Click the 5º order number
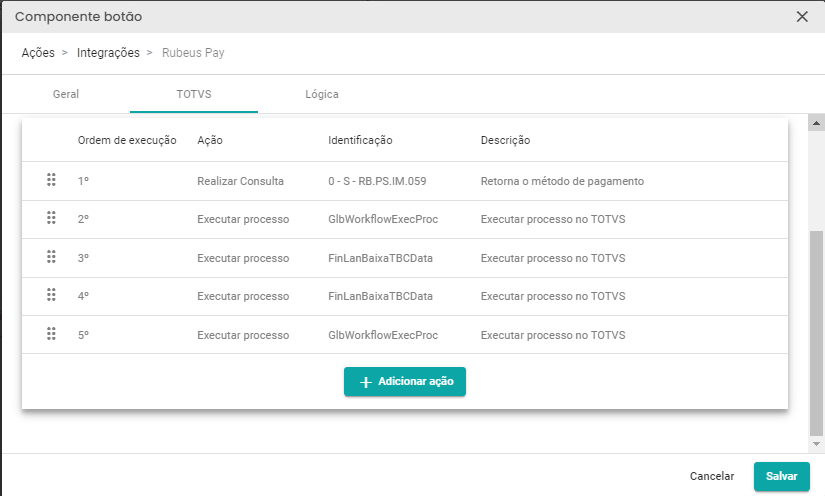This screenshot has height=496, width=825. pyautogui.click(x=83, y=335)
